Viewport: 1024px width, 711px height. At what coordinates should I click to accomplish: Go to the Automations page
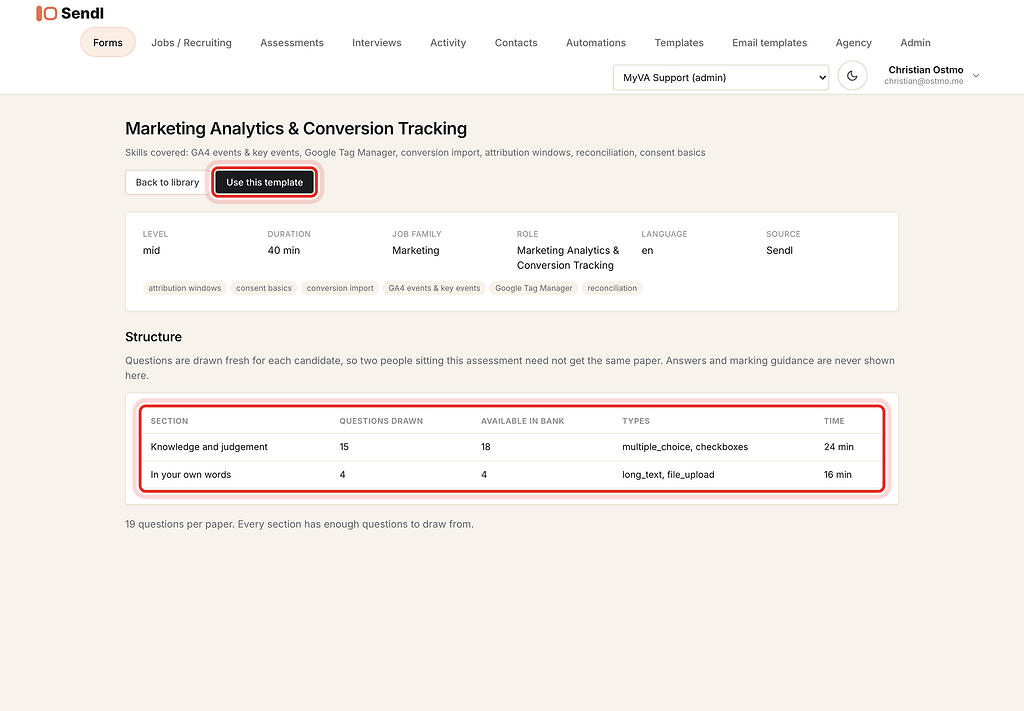point(596,42)
